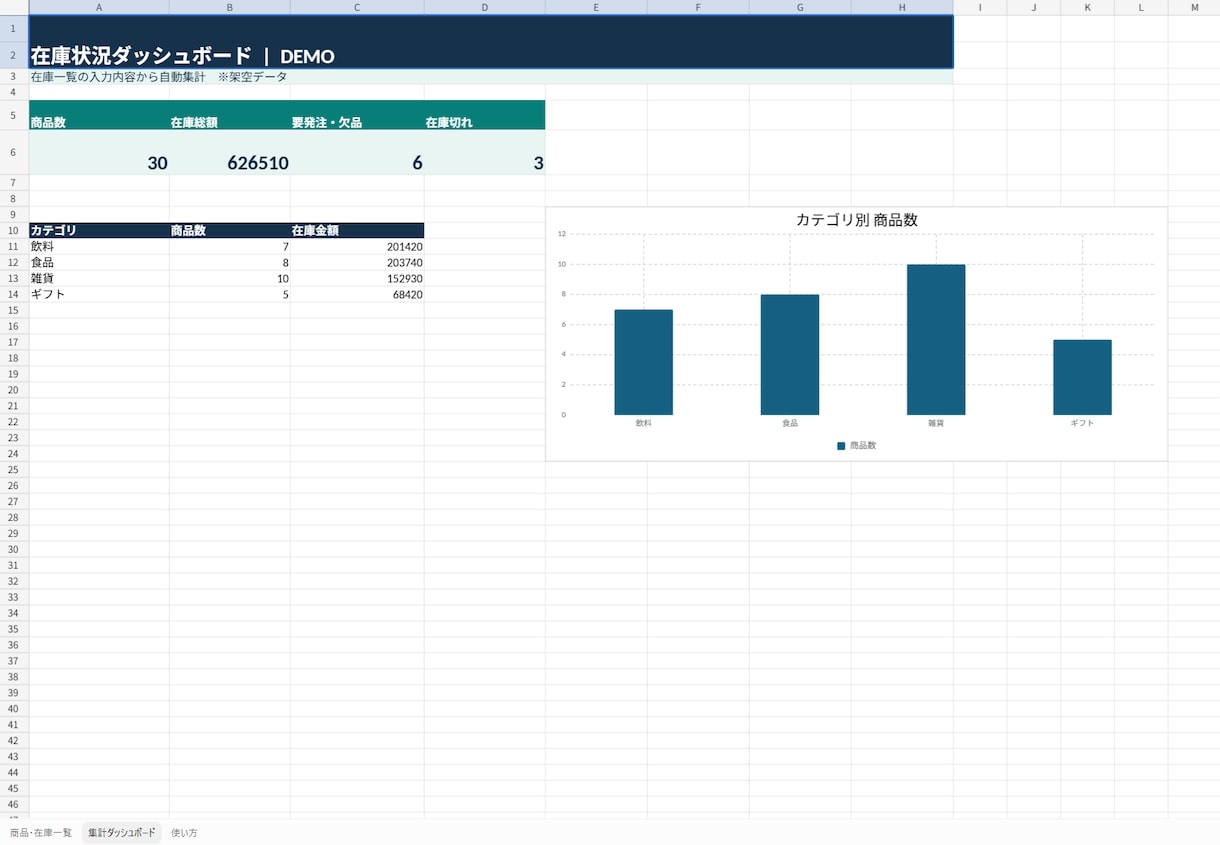Open the 使い方 sheet tab

(x=184, y=832)
